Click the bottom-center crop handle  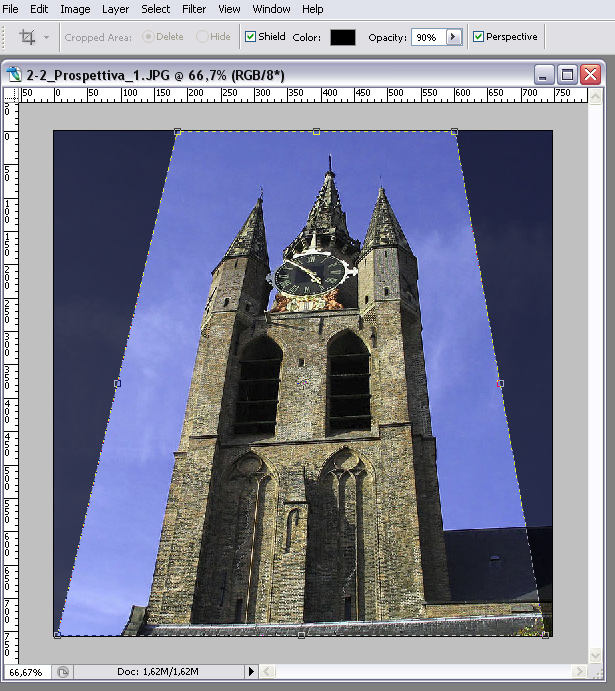[301, 635]
